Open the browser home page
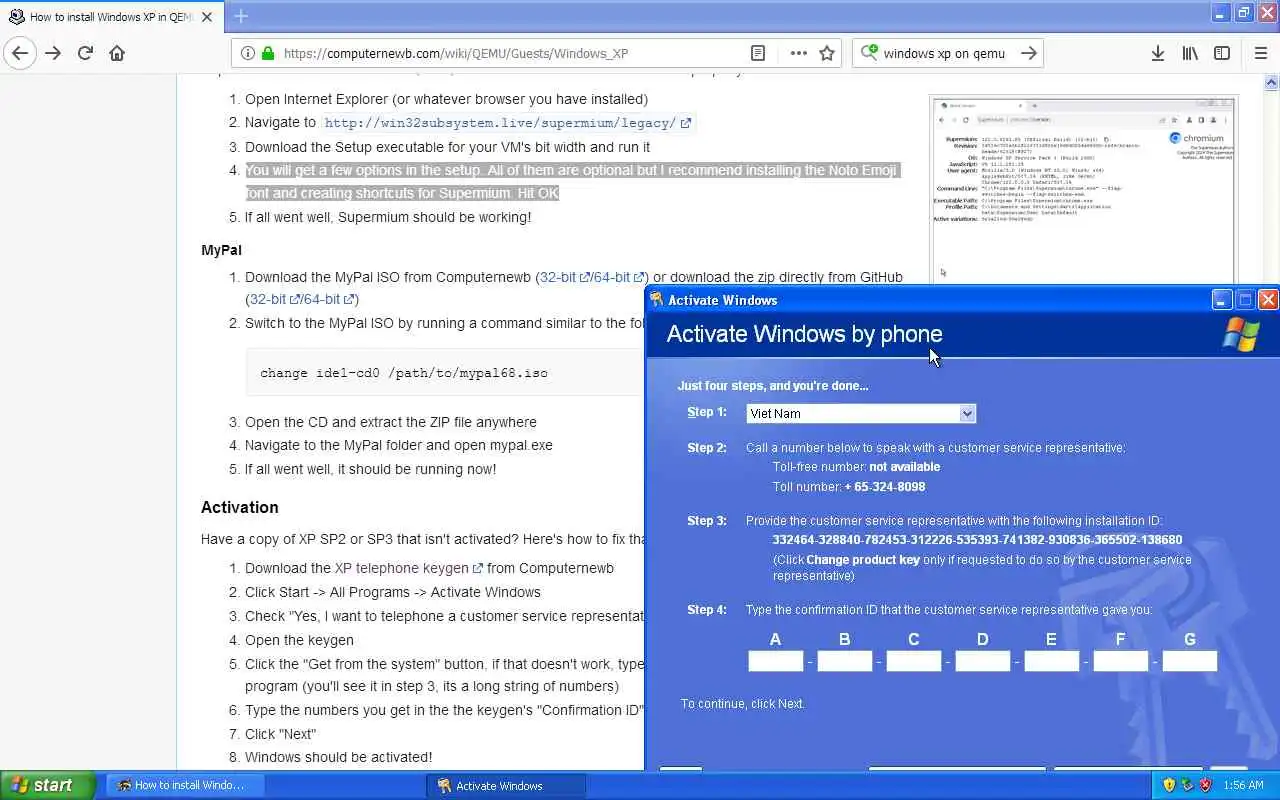This screenshot has width=1280, height=800. (x=117, y=53)
